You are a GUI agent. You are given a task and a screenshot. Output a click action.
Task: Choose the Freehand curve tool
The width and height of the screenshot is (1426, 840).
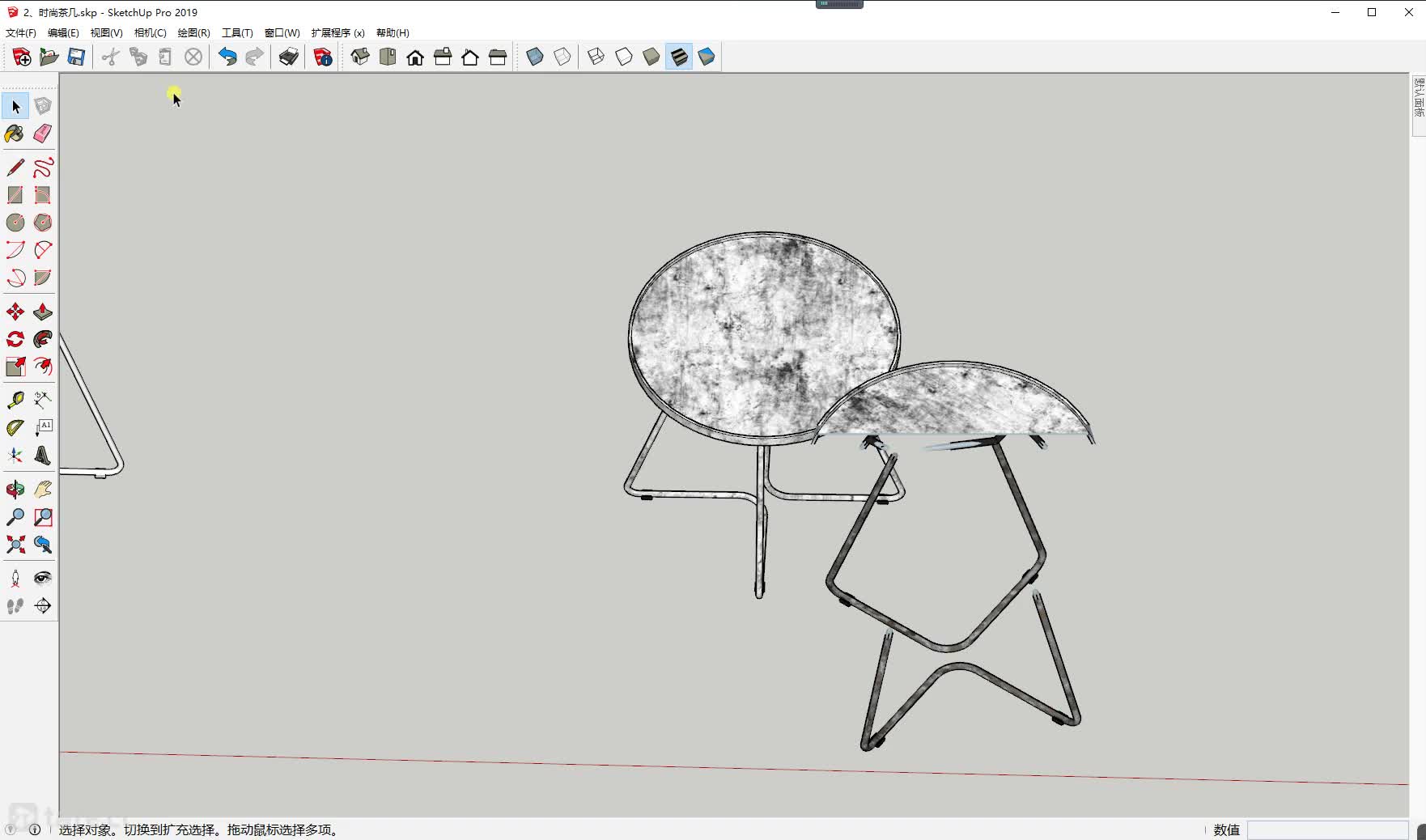tap(43, 168)
